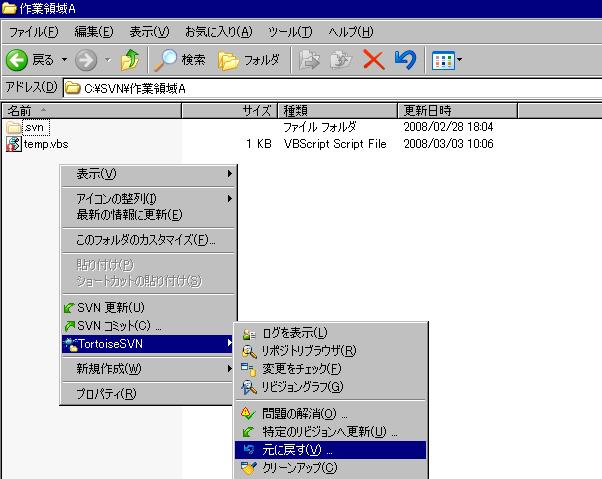Sort by 名前 column header
602x479 pixels.
pyautogui.click(x=92, y=111)
